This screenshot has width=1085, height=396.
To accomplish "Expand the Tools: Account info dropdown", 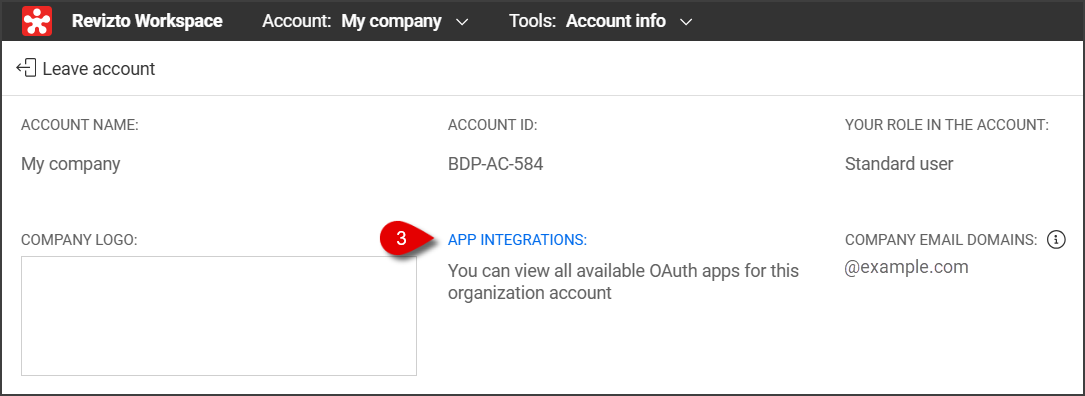I will click(601, 21).
